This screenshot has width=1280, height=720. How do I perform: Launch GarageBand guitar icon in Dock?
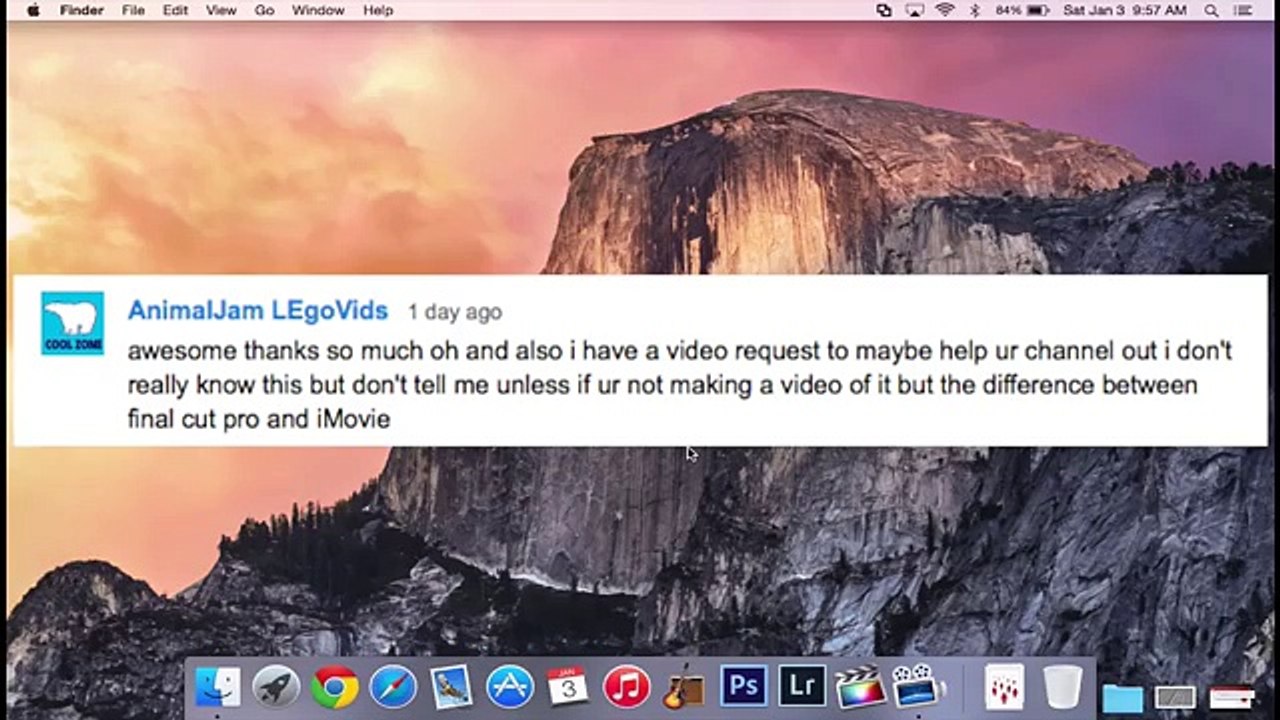click(685, 687)
